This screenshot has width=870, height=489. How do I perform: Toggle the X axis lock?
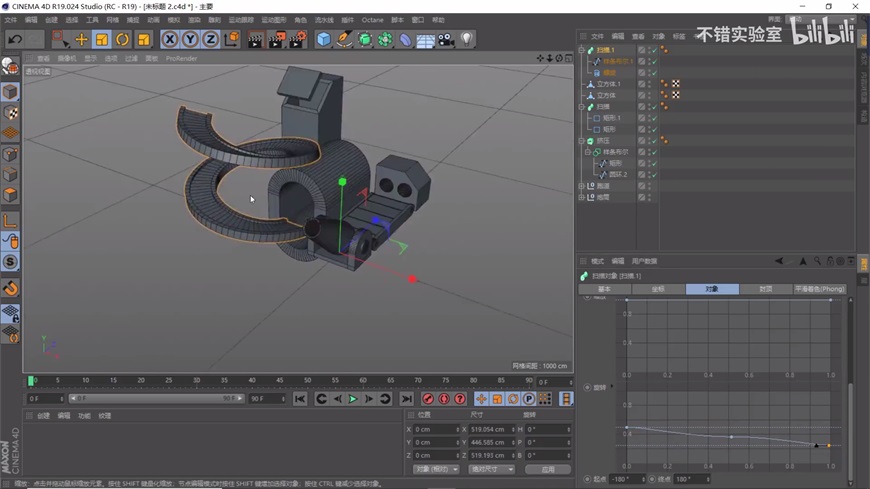(170, 40)
